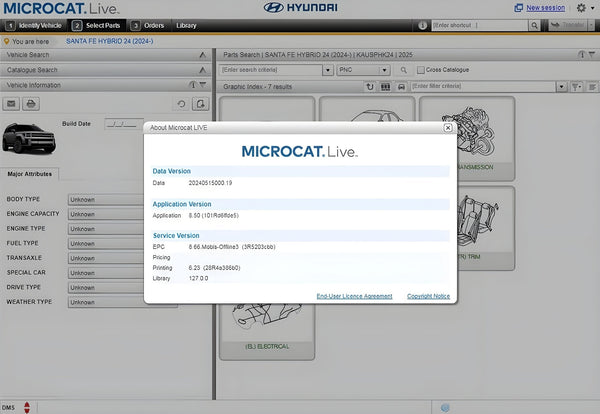600x414 pixels.
Task: Click the globe icon in status bar
Action: coord(445,407)
